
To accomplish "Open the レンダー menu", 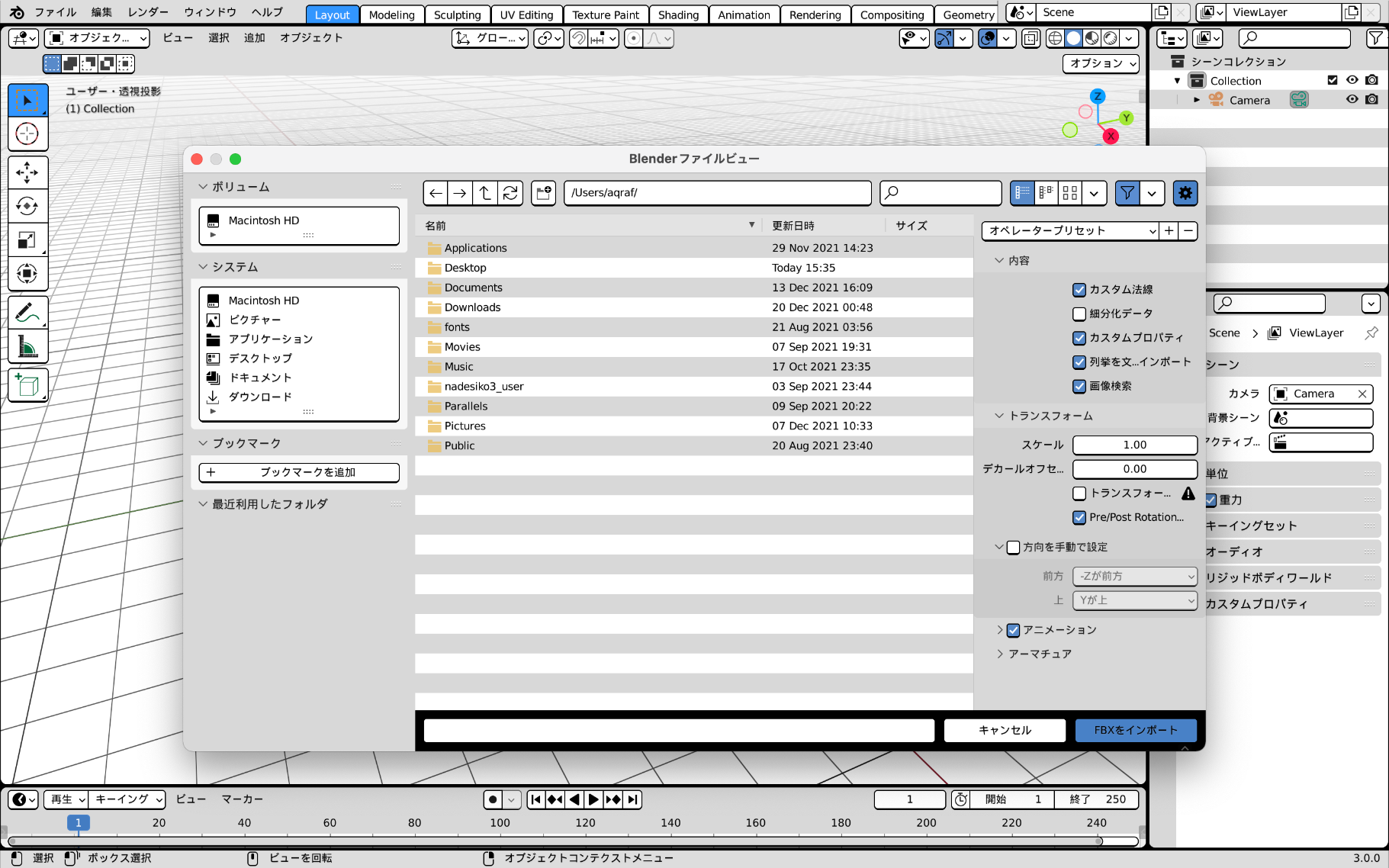I will pos(148,12).
